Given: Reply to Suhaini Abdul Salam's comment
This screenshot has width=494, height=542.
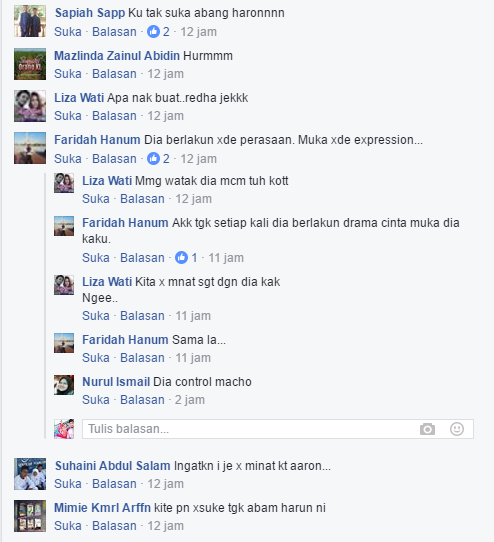Looking at the screenshot, I should [x=114, y=484].
